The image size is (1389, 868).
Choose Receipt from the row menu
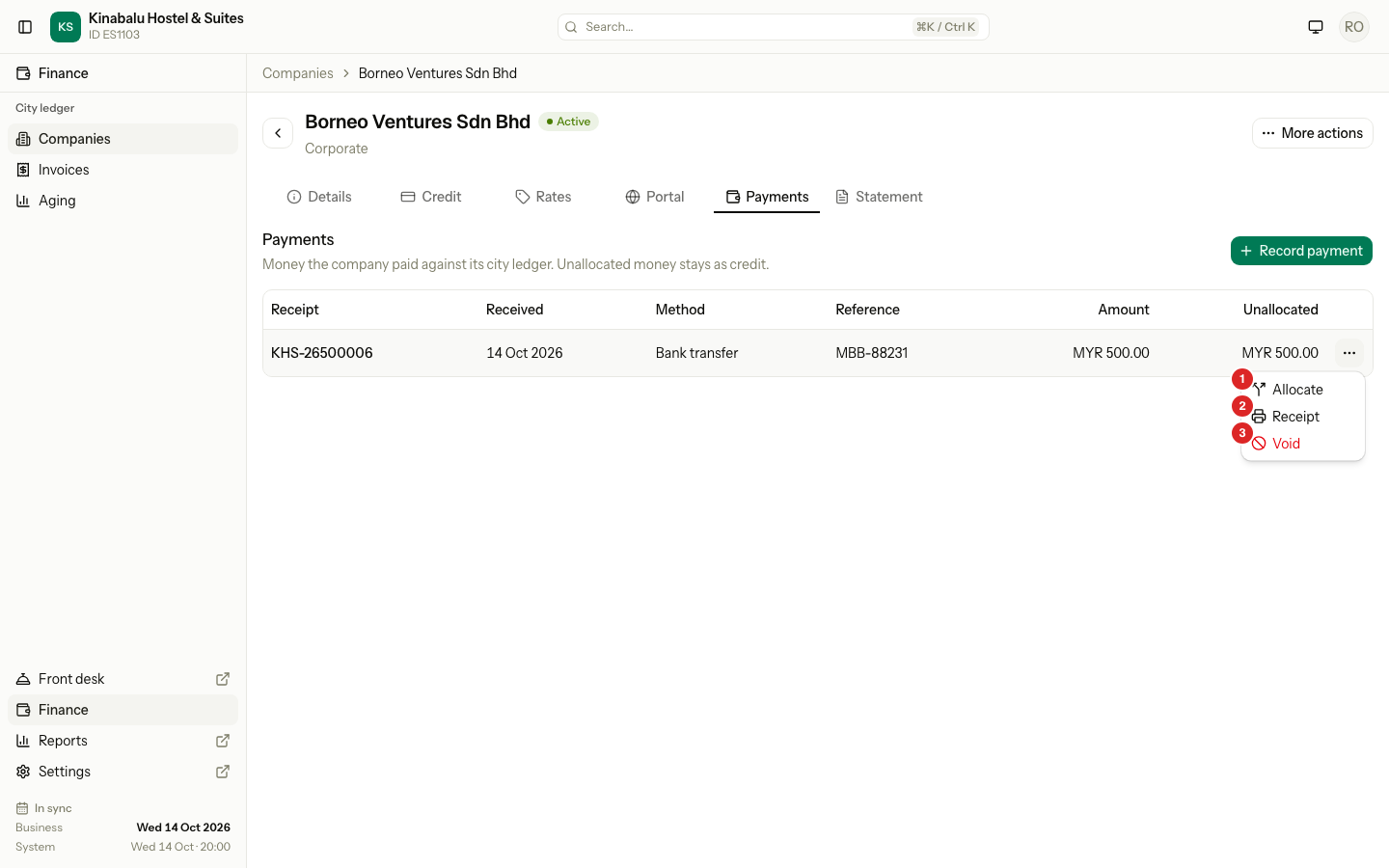tap(1303, 417)
